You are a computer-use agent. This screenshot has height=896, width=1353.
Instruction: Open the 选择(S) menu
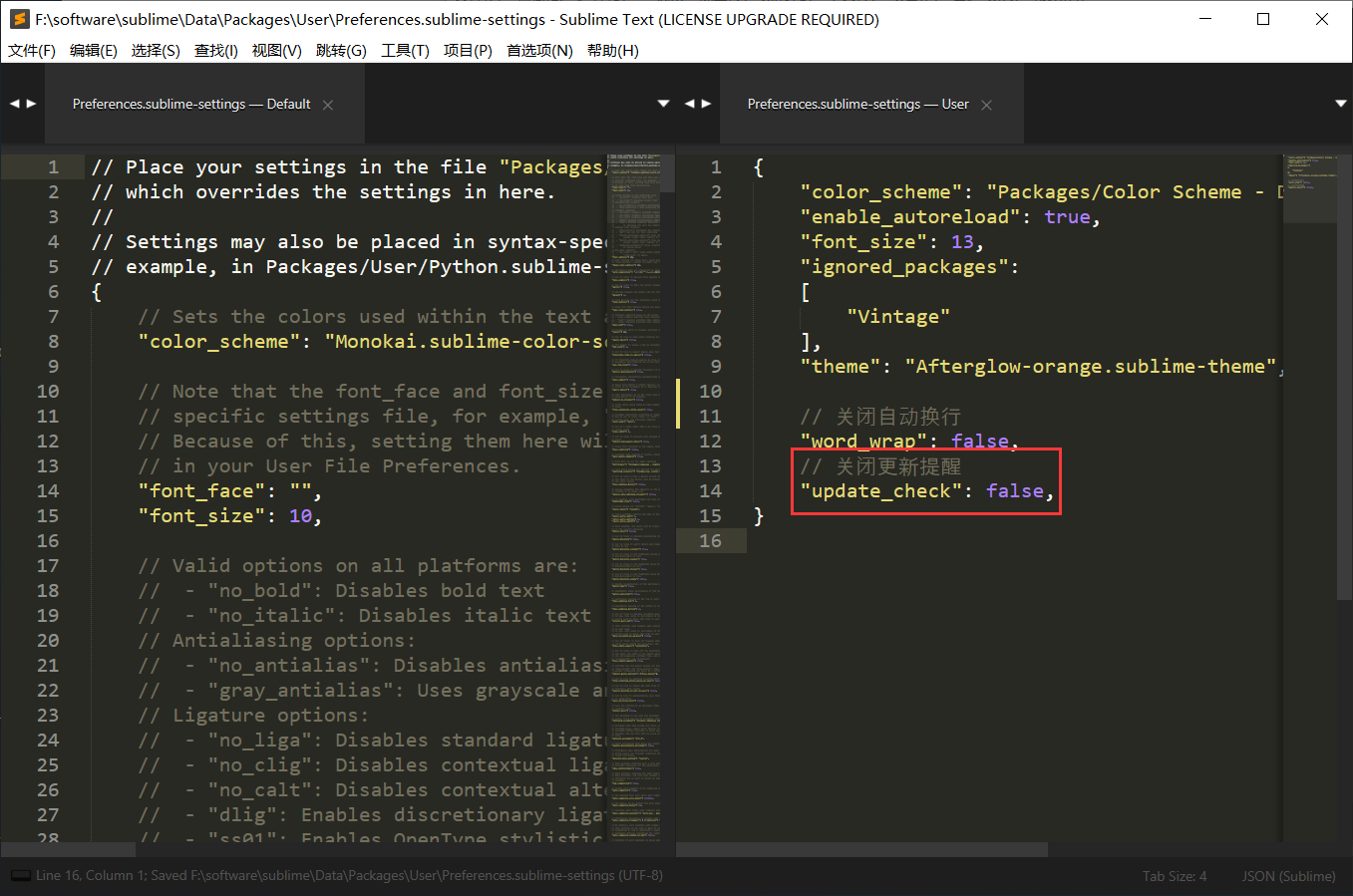[x=156, y=51]
